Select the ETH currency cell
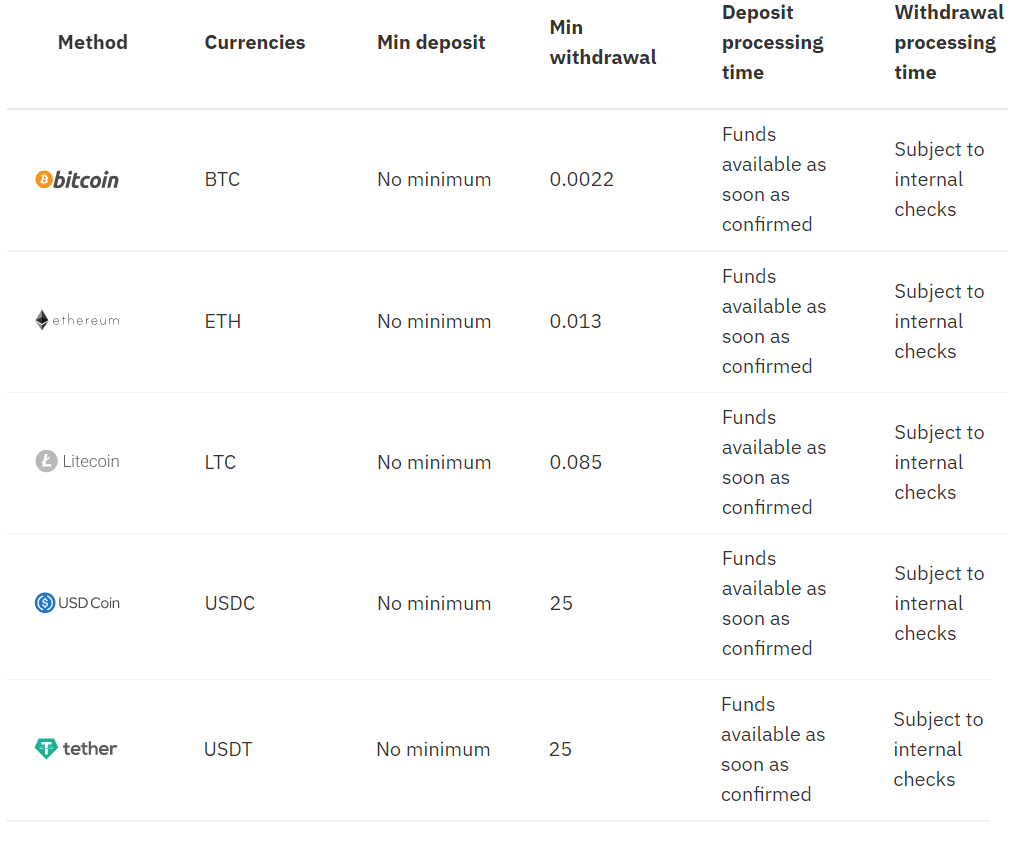 pos(222,321)
